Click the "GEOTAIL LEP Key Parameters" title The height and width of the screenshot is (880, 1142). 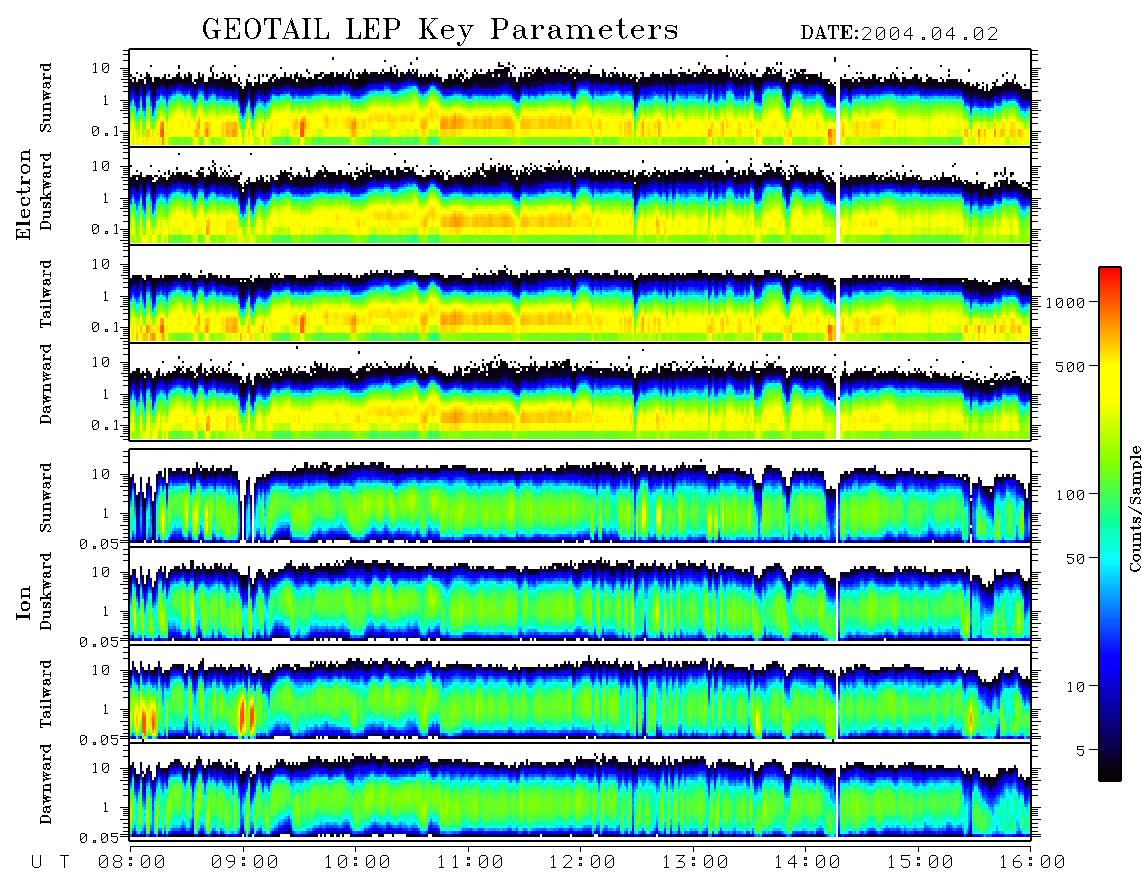440,30
